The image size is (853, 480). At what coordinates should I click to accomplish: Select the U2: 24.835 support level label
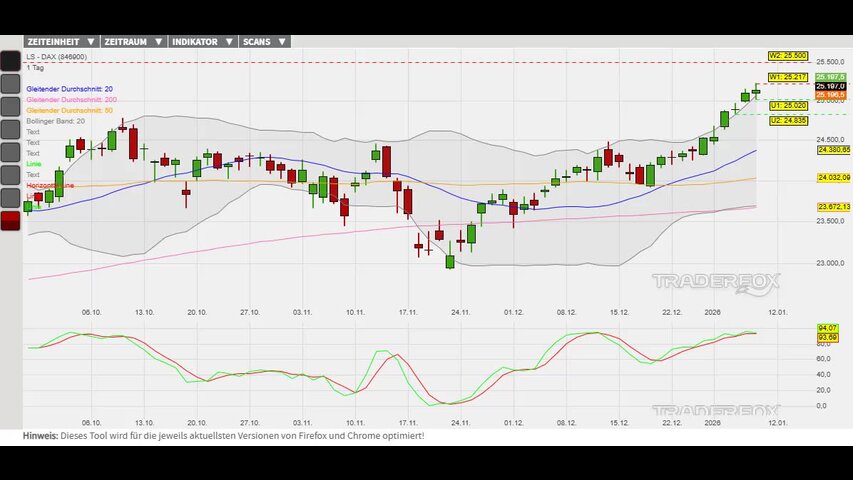point(788,120)
